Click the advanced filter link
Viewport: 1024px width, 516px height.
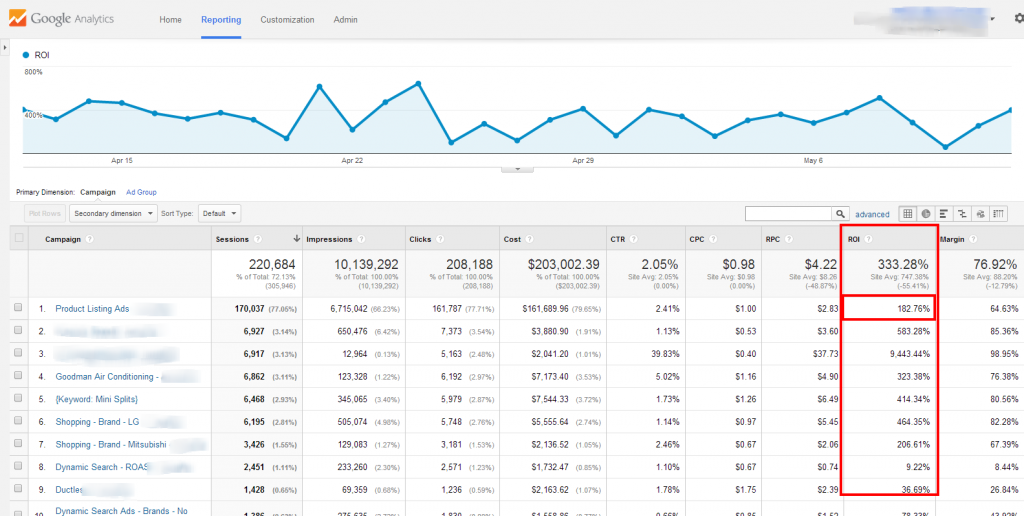pos(872,214)
